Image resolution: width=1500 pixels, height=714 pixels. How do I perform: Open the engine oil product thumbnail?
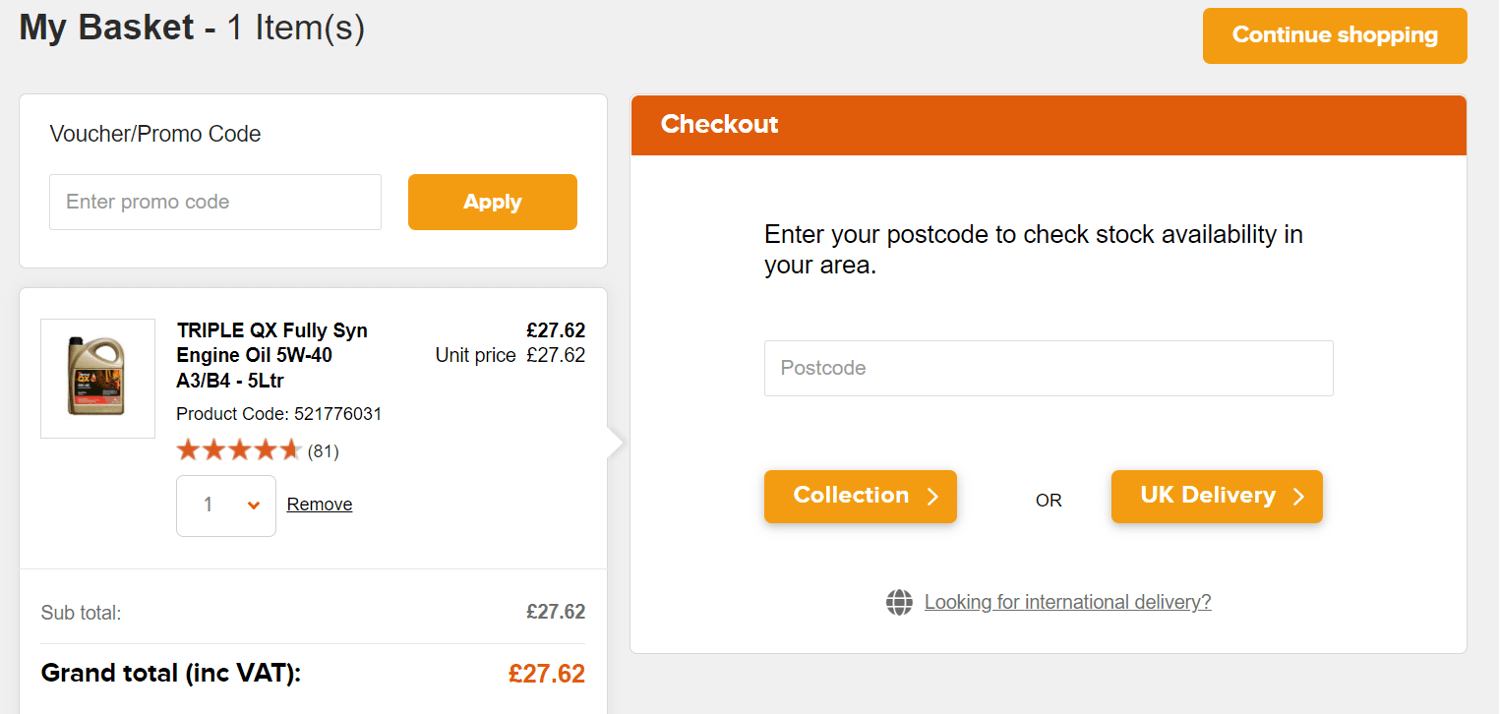[97, 378]
